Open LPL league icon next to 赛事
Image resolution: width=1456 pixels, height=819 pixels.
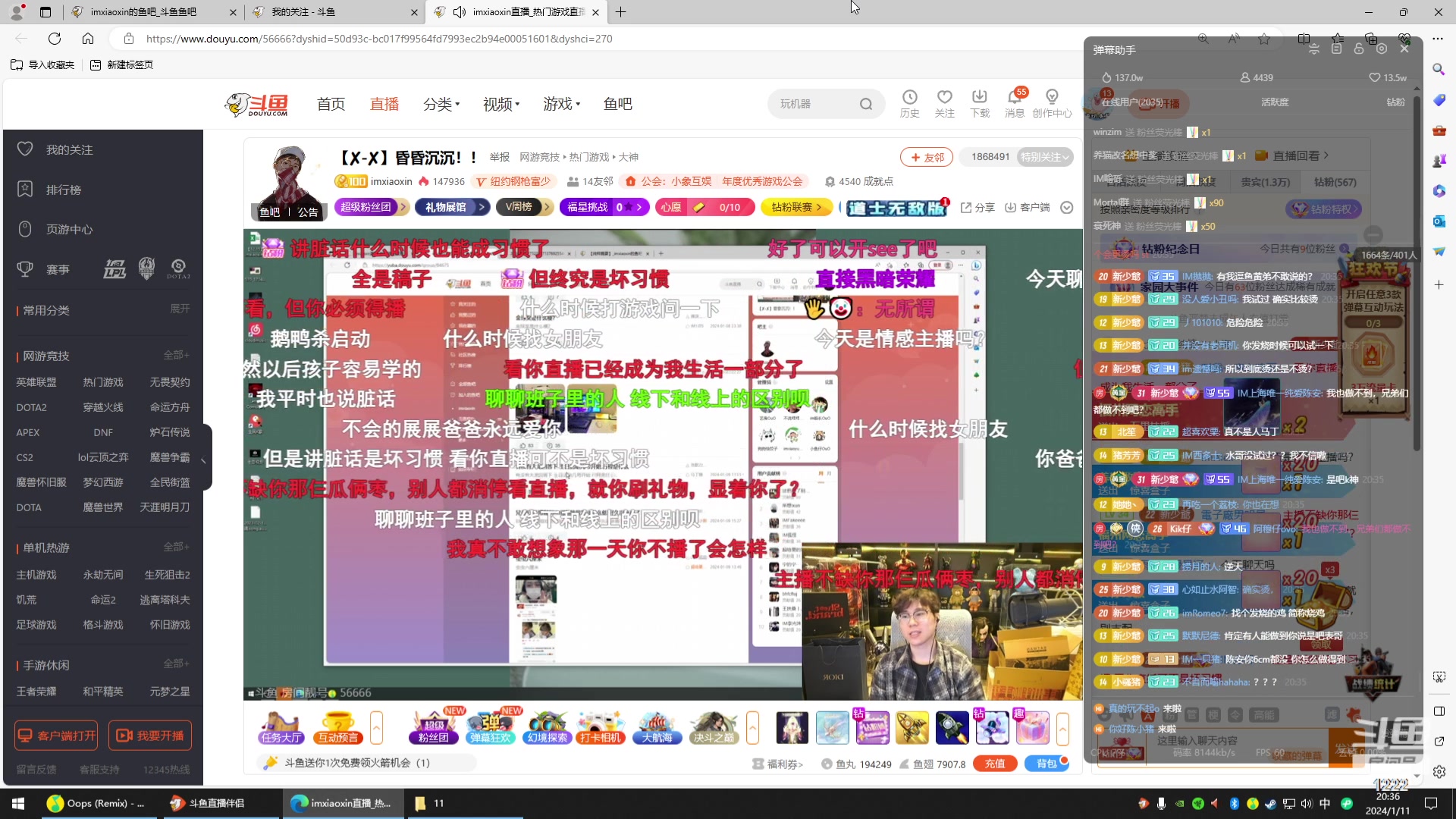click(115, 268)
